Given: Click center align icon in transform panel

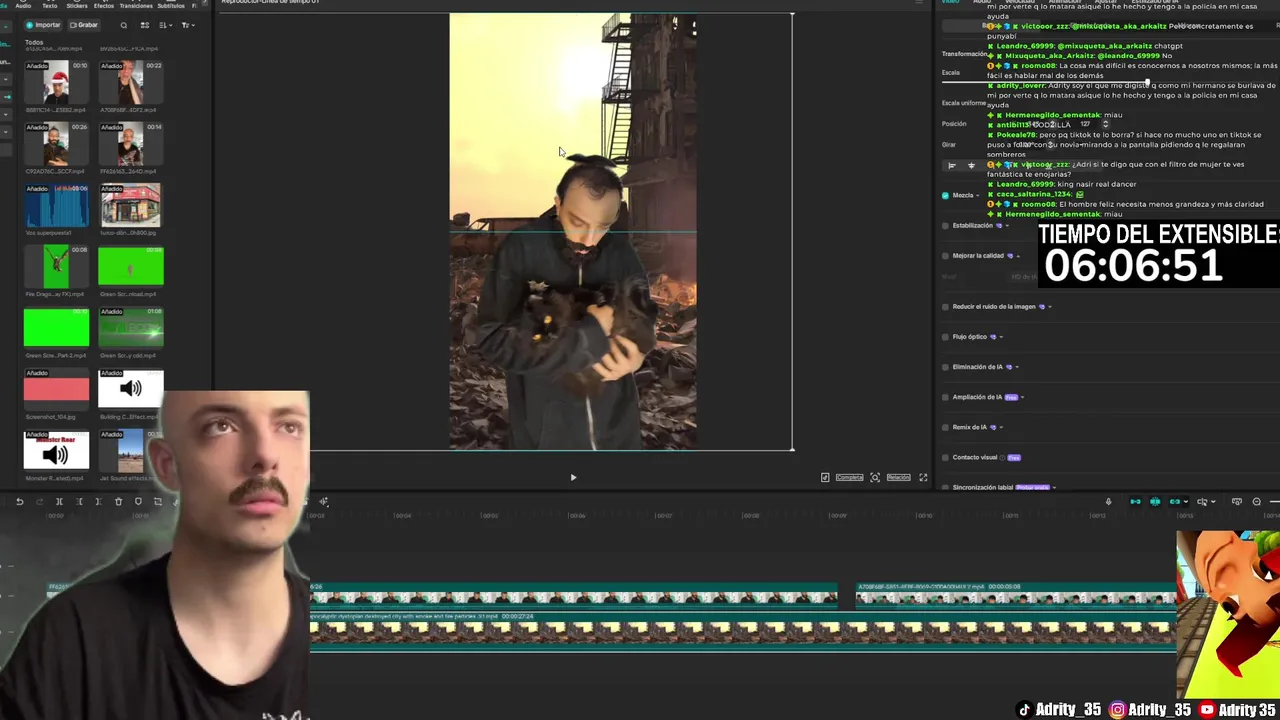Looking at the screenshot, I should click(971, 166).
